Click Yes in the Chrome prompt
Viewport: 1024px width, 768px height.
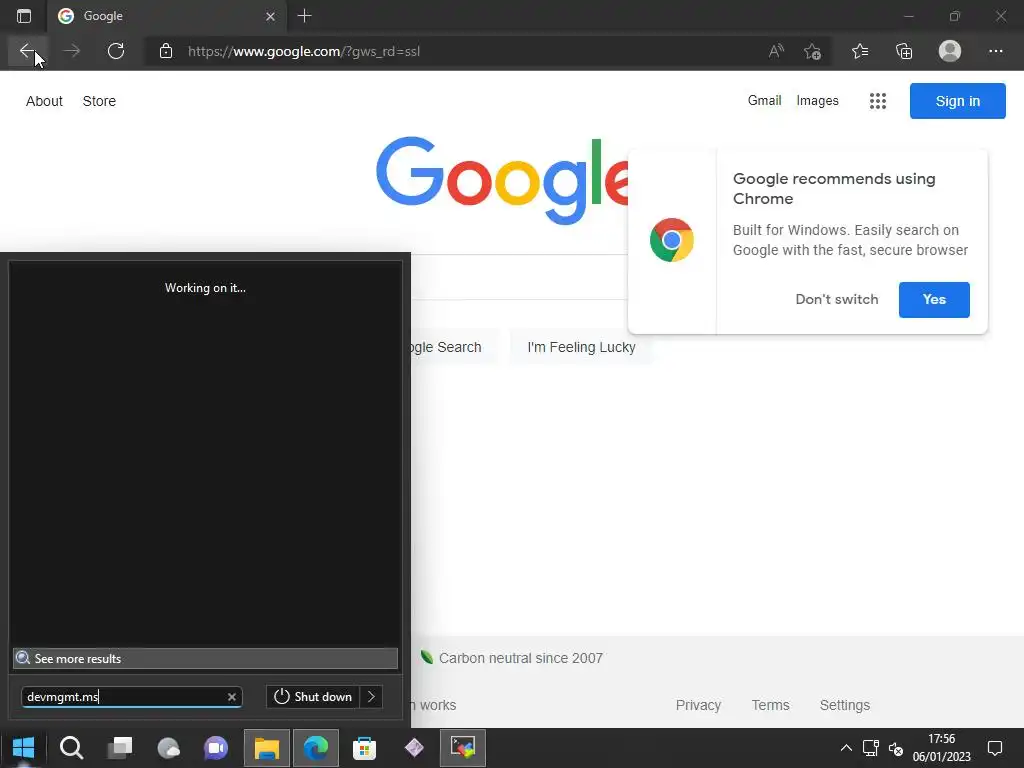tap(934, 300)
